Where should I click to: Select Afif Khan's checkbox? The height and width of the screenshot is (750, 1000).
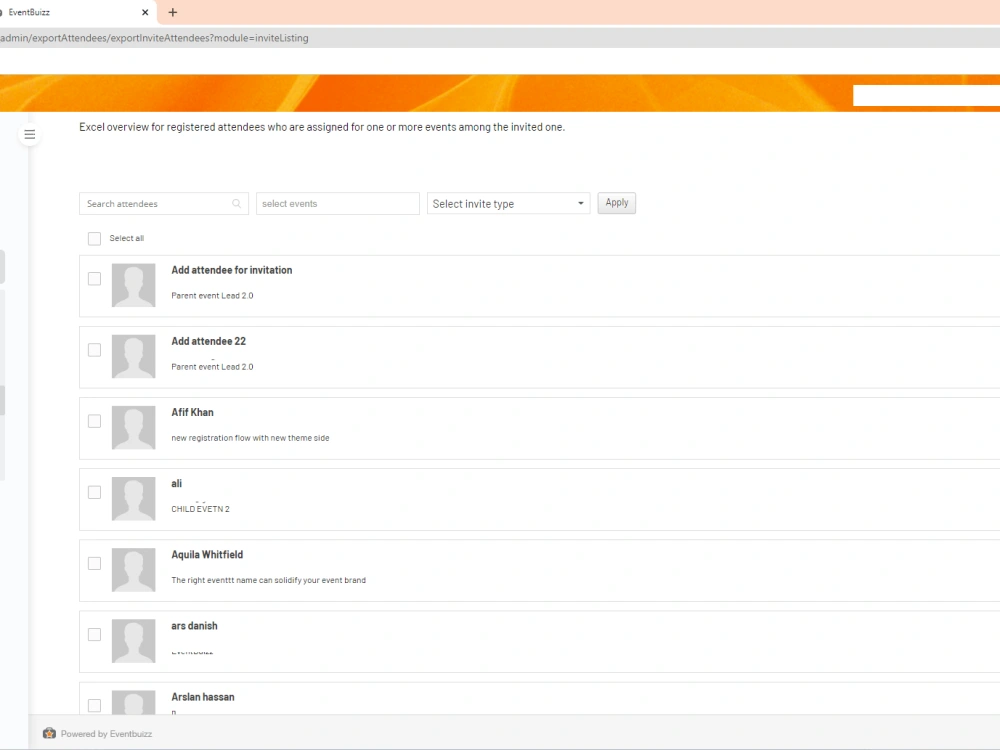point(94,421)
